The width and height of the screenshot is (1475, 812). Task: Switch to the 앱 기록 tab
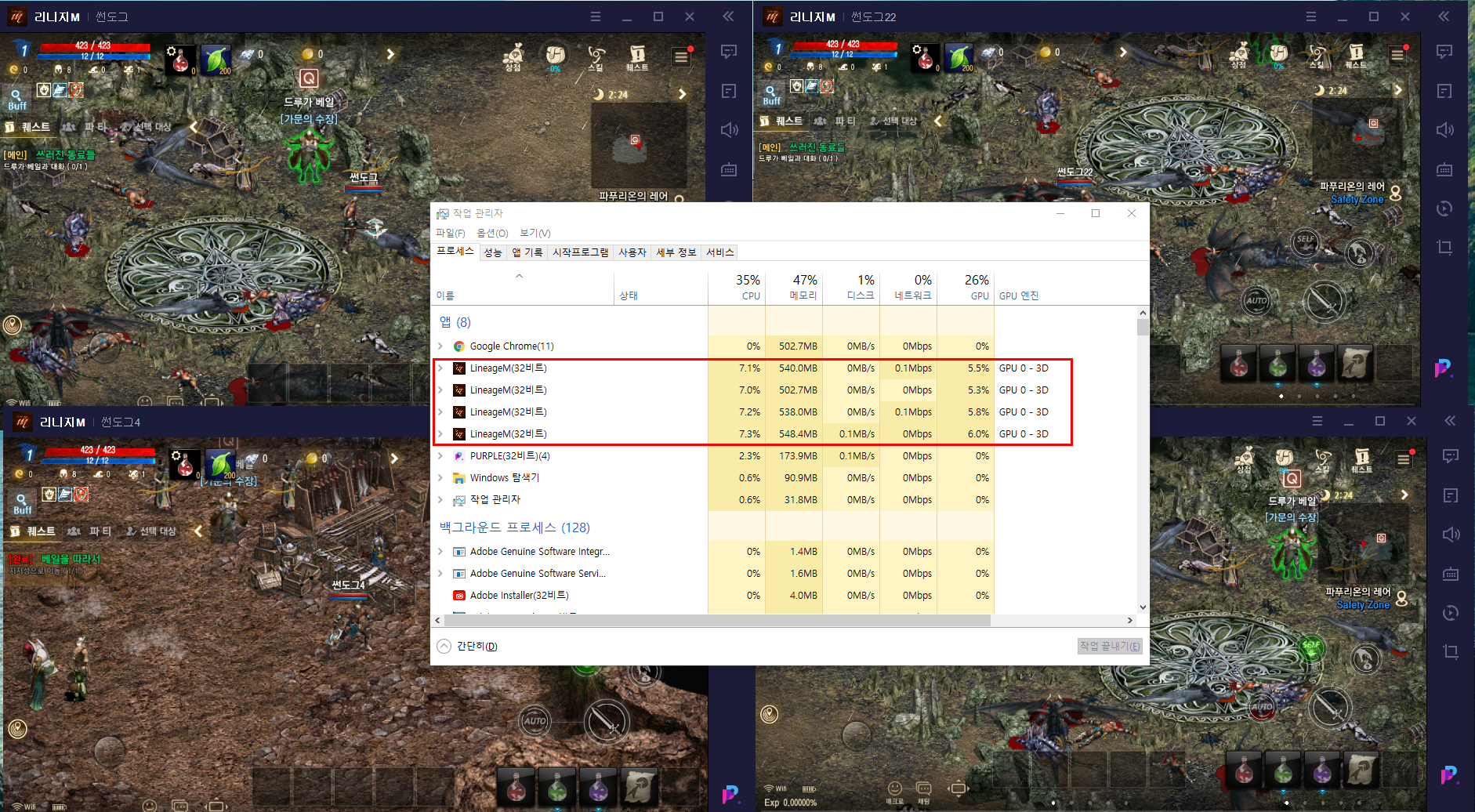point(527,252)
